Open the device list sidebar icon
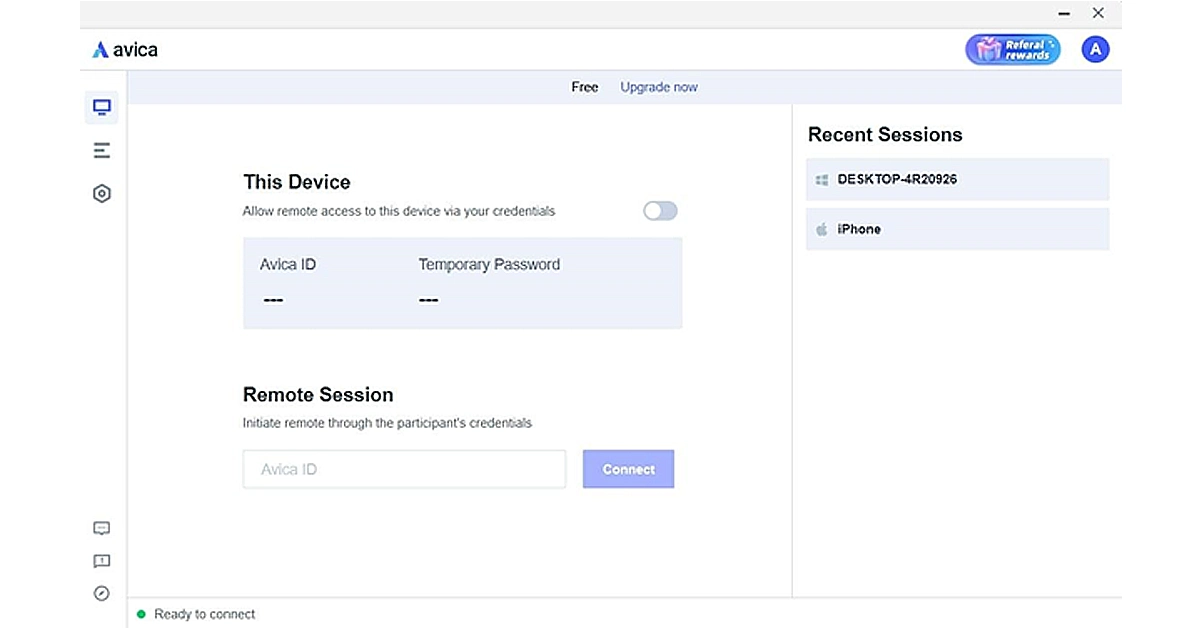1200x628 pixels. tap(101, 151)
